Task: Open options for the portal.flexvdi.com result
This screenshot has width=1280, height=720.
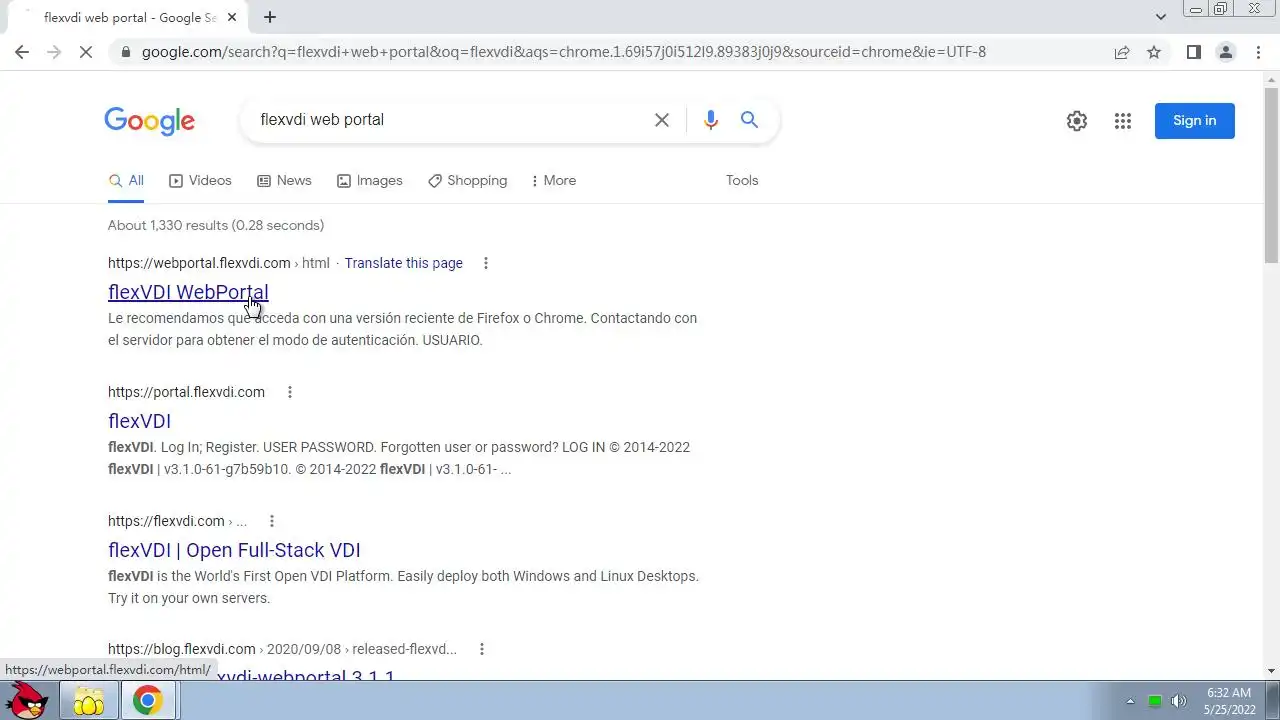Action: point(290,392)
